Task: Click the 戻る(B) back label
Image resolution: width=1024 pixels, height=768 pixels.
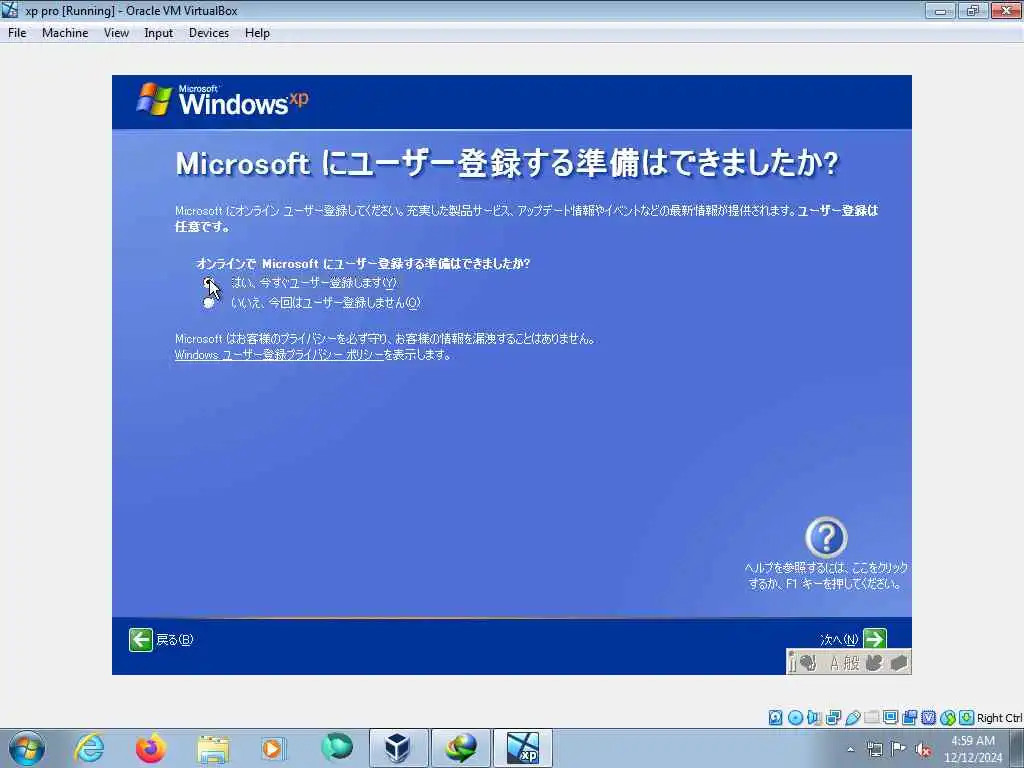Action: (174, 640)
